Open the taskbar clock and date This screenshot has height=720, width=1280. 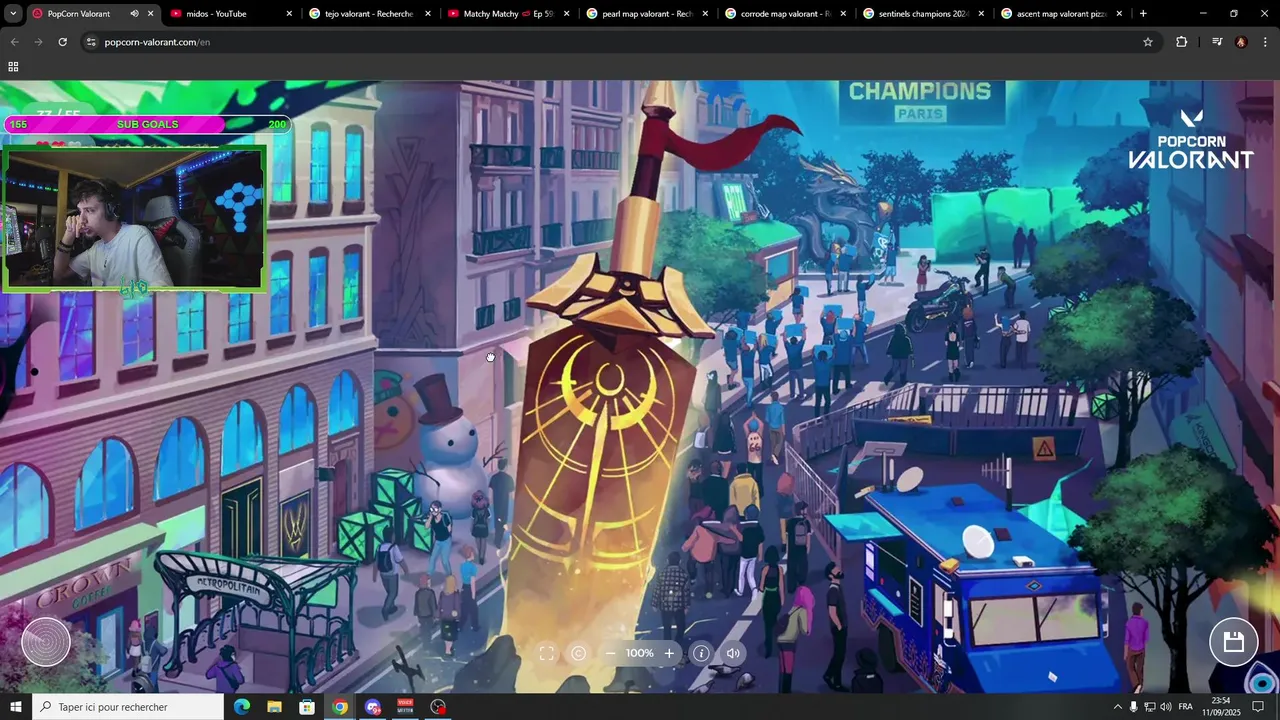coord(1220,707)
